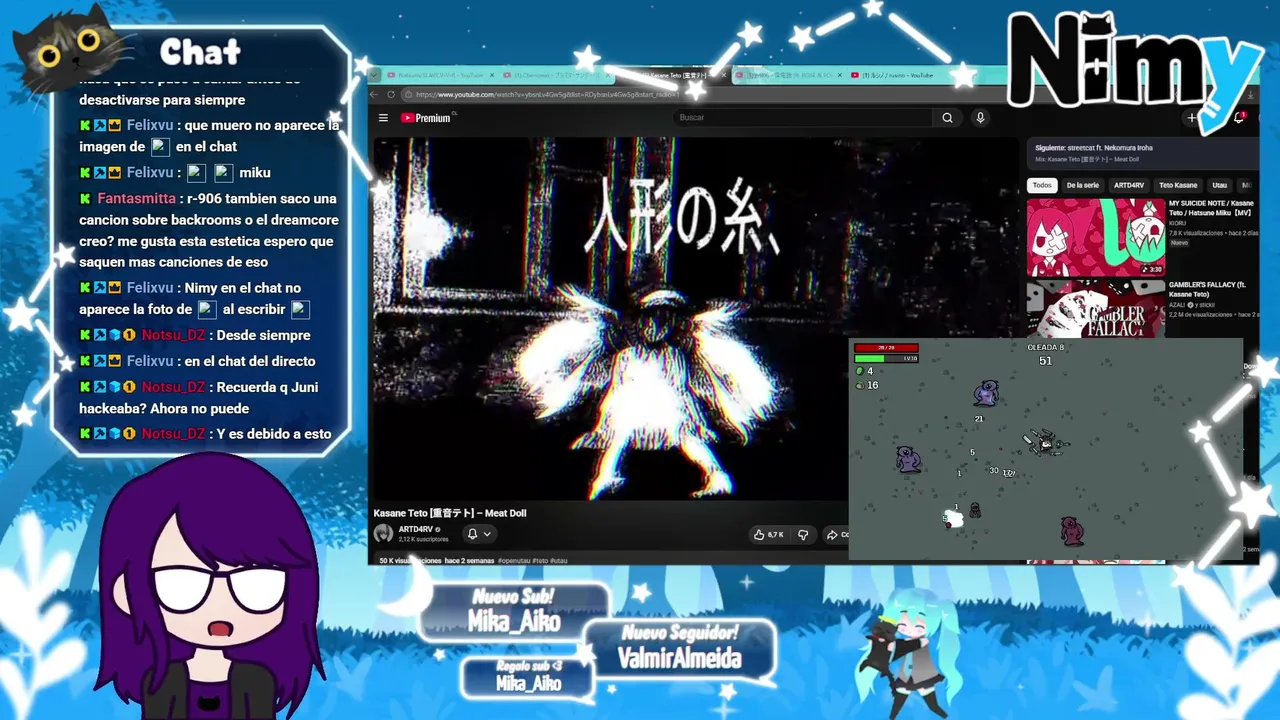
Task: Click the green experience bar in game
Action: point(886,358)
